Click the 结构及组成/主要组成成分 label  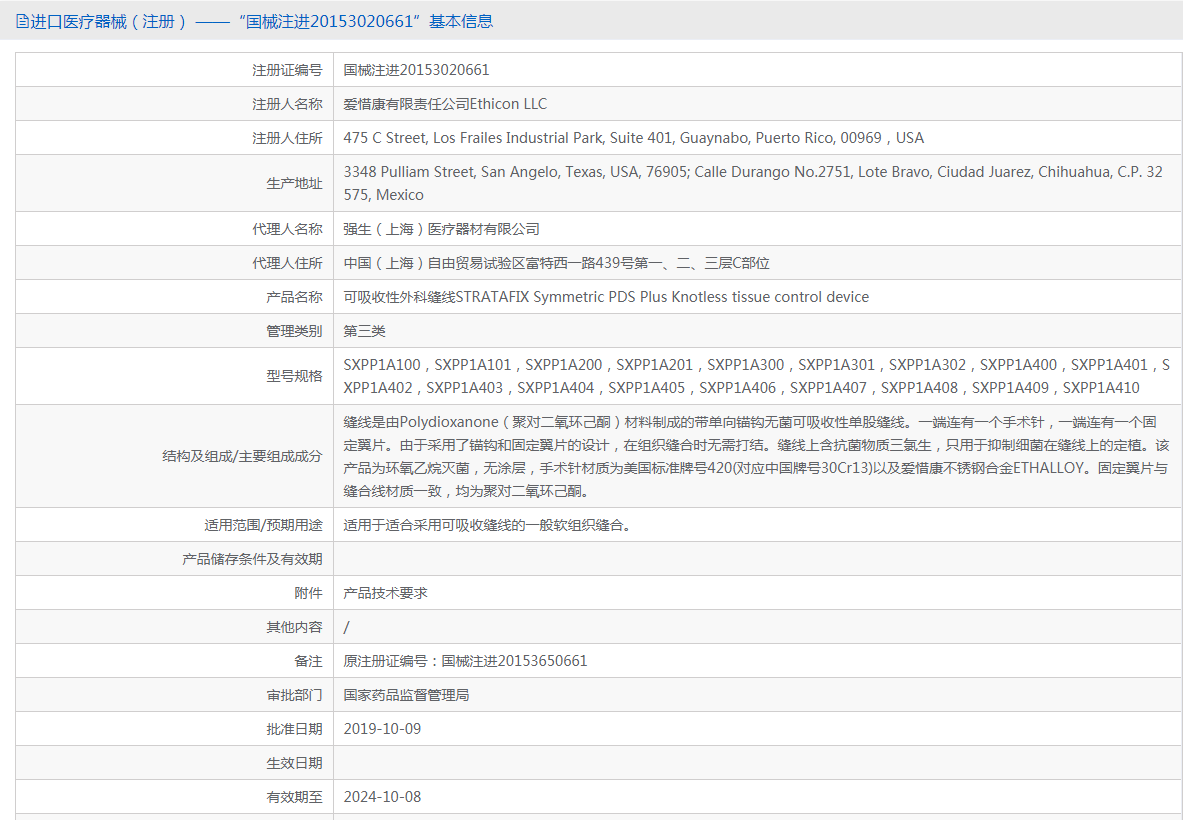tap(242, 456)
